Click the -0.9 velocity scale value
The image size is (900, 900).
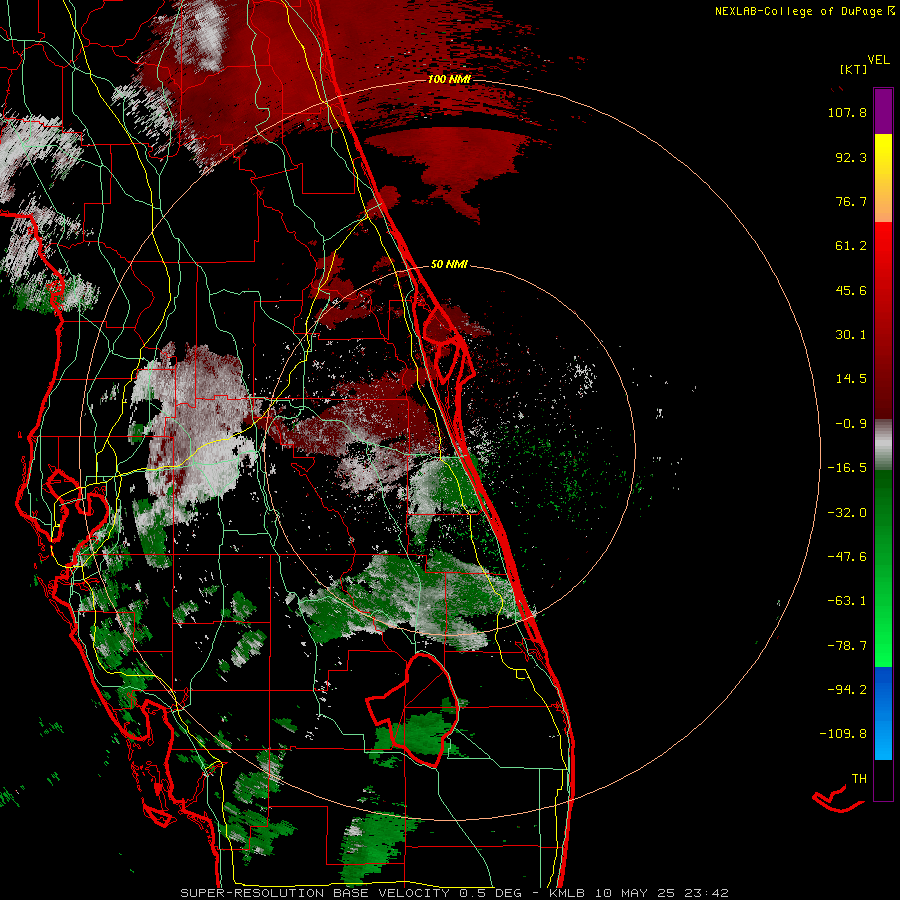tap(851, 424)
